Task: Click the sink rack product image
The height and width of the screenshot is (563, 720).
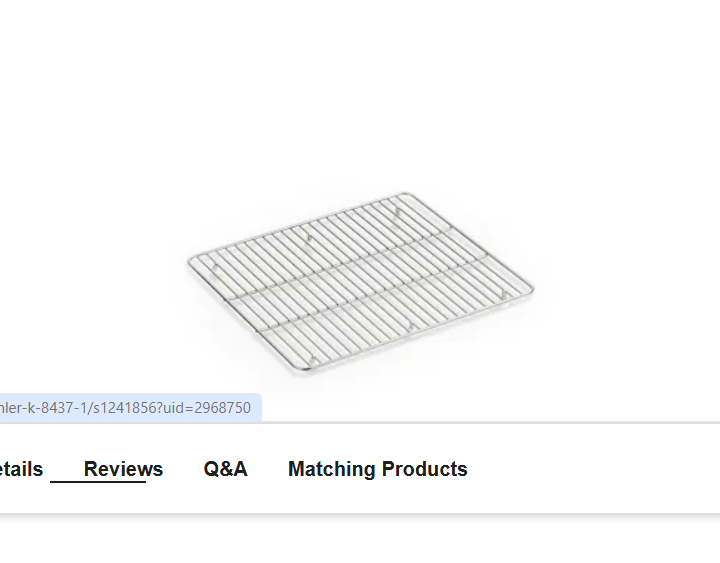Action: point(360,282)
